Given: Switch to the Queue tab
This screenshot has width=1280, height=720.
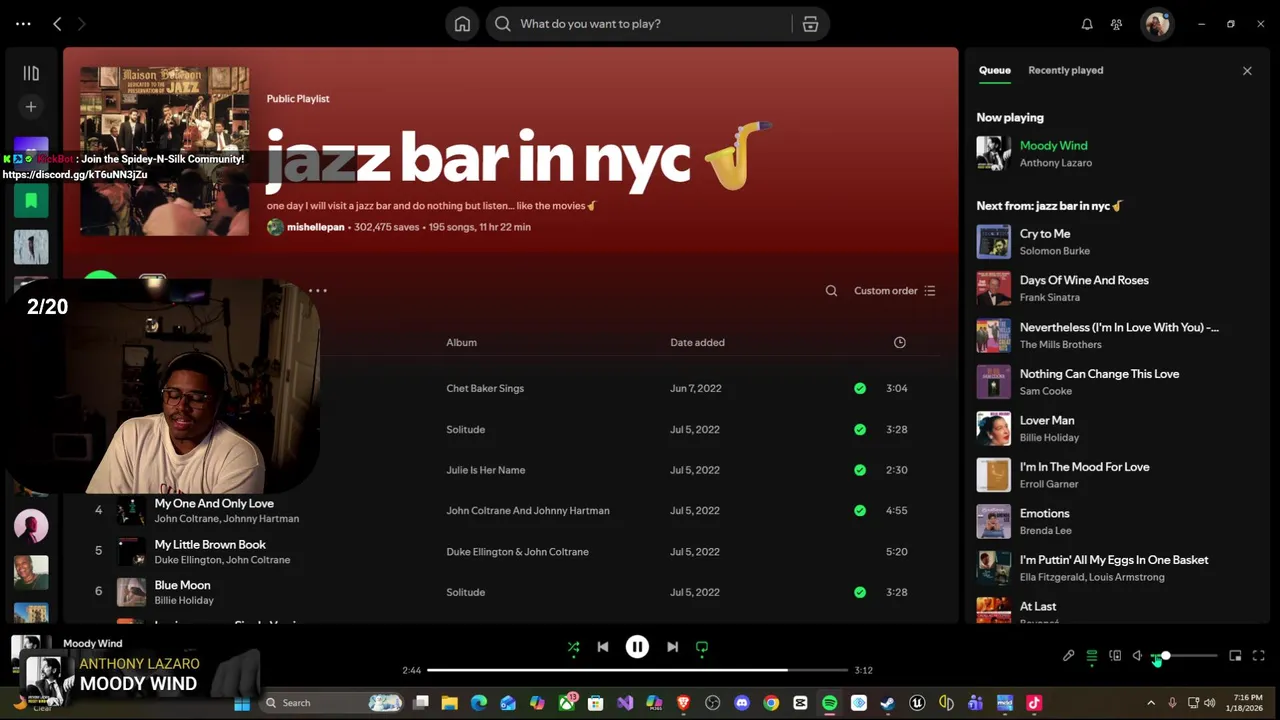Looking at the screenshot, I should (994, 70).
